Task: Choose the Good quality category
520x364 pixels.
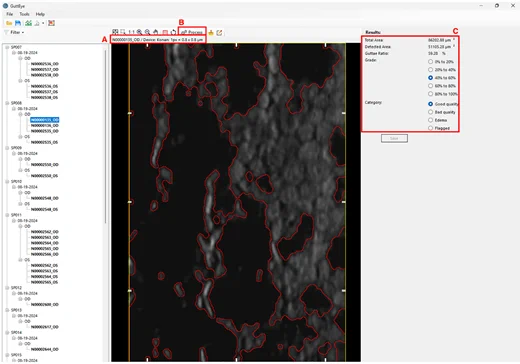Action: 430,104
